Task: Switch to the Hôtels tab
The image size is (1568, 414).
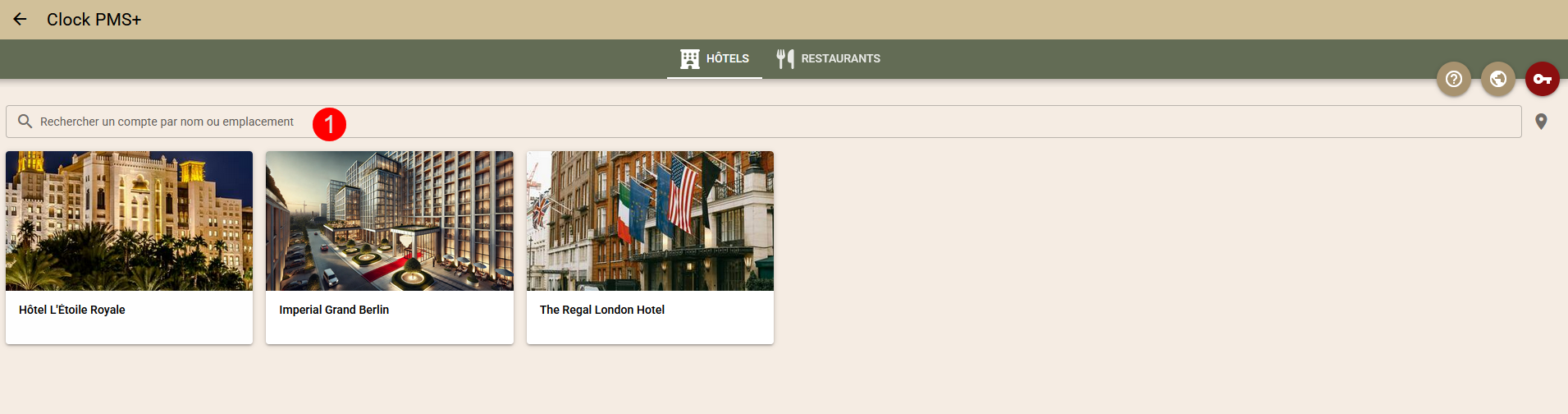Action: 715,58
